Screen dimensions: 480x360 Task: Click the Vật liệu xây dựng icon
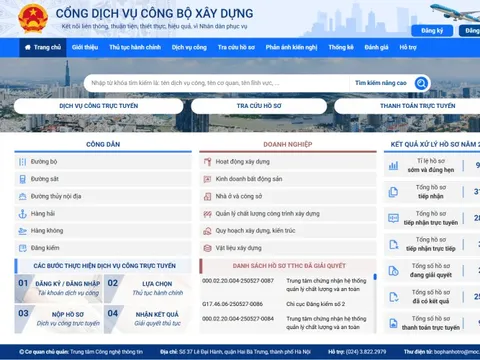[207, 248]
